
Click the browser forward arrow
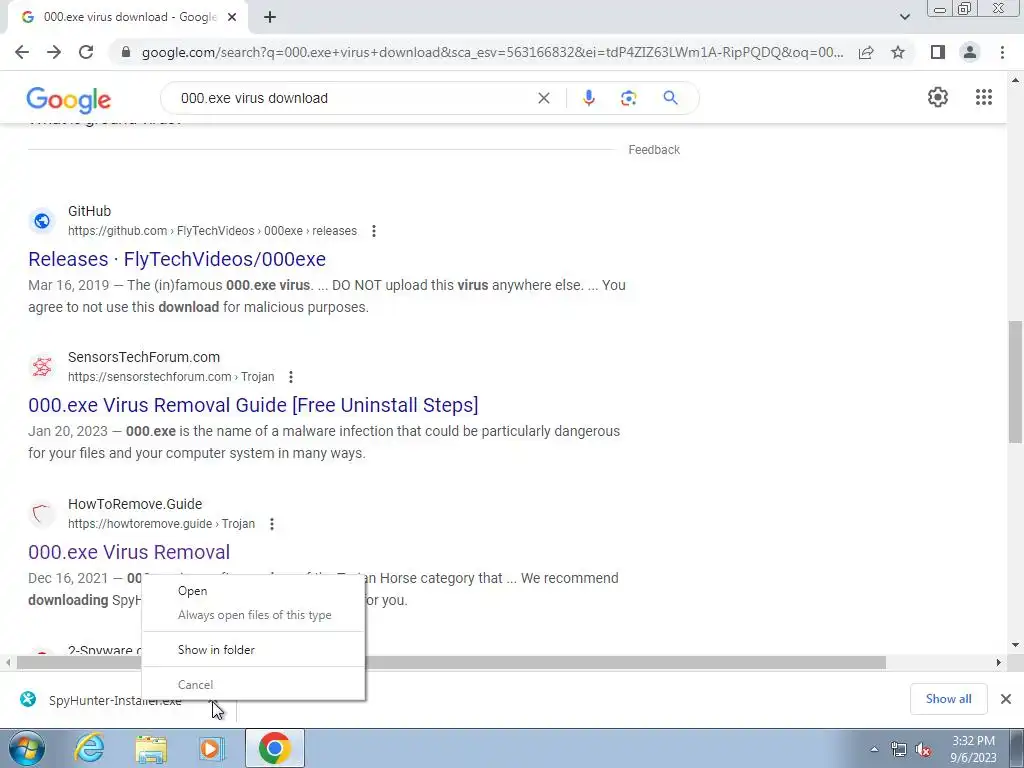54,52
